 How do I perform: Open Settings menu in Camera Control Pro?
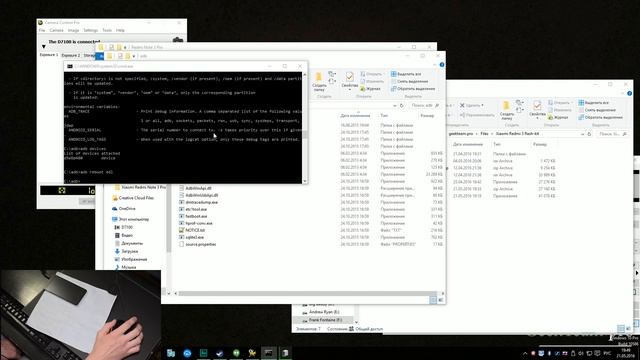[x=91, y=30]
